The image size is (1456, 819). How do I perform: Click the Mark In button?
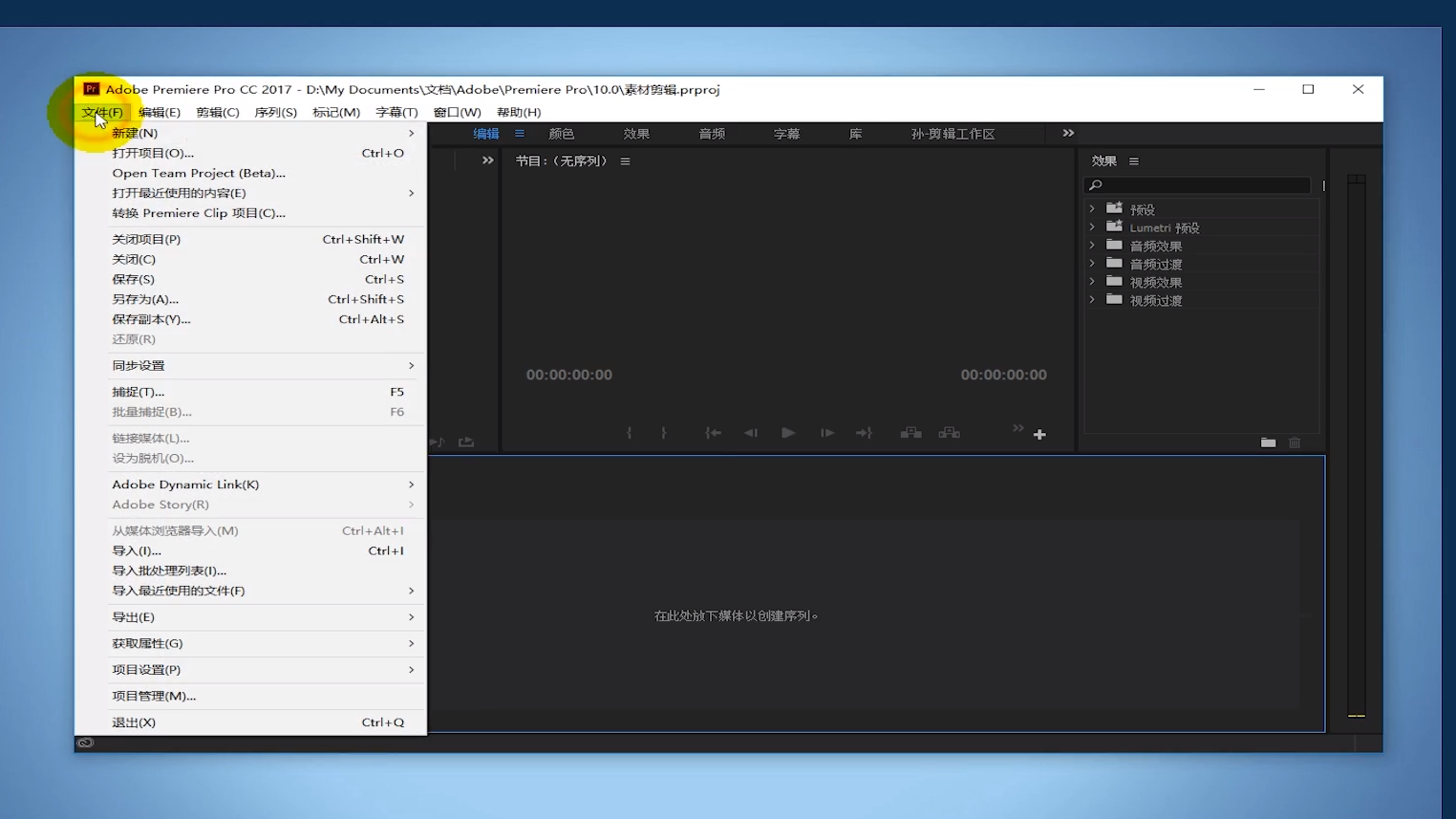tap(629, 433)
